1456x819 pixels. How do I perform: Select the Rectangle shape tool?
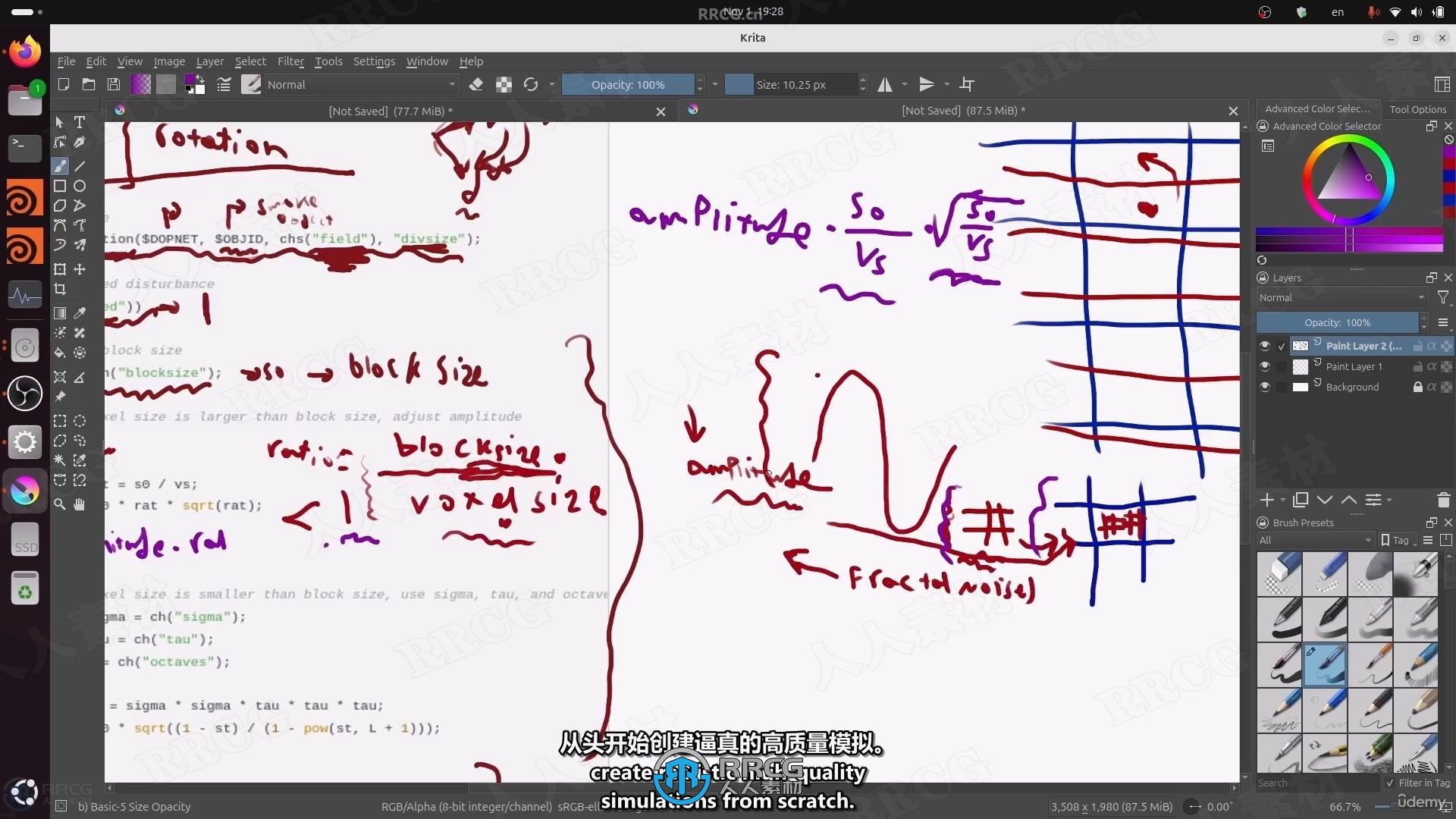[60, 186]
